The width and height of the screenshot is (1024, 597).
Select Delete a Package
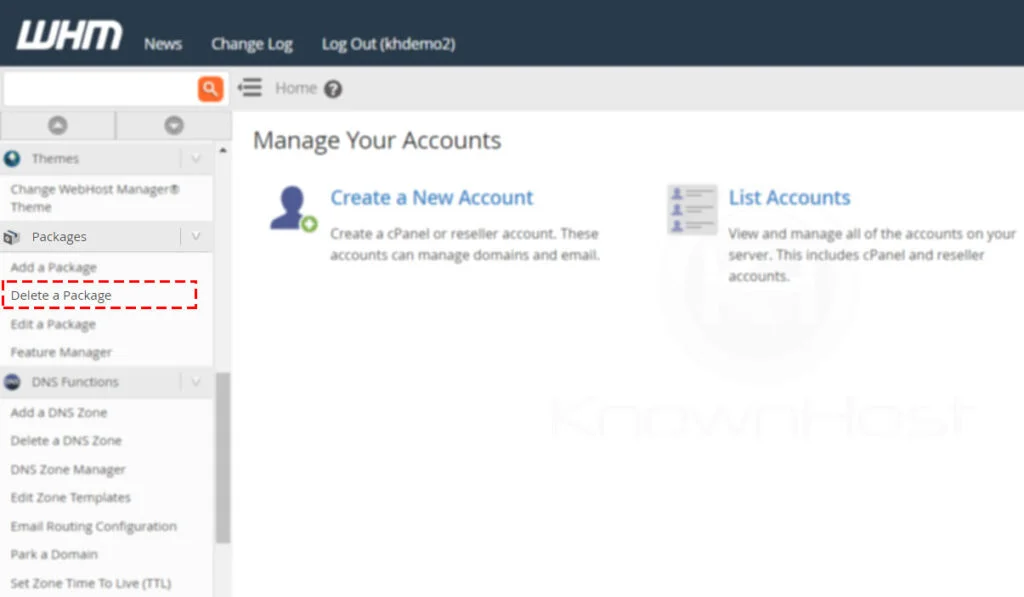pyautogui.click(x=61, y=295)
